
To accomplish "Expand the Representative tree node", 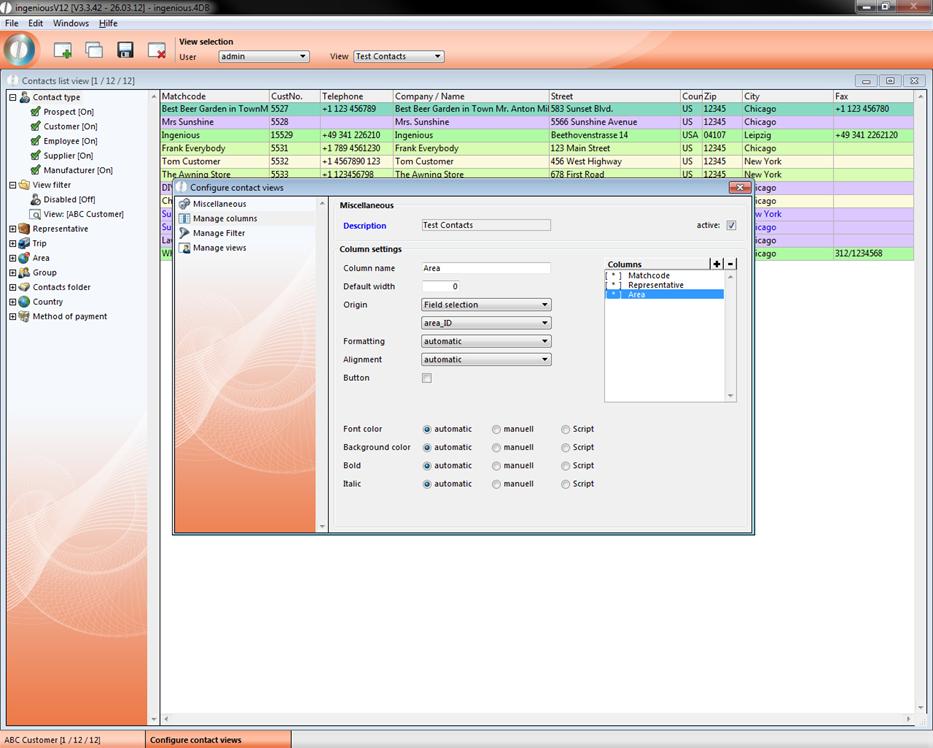I will pyautogui.click(x=13, y=229).
